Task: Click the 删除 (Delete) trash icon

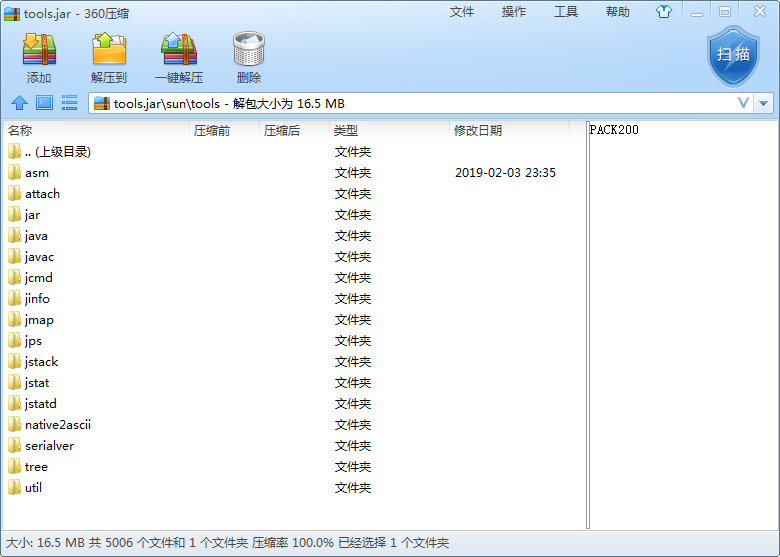Action: 249,57
